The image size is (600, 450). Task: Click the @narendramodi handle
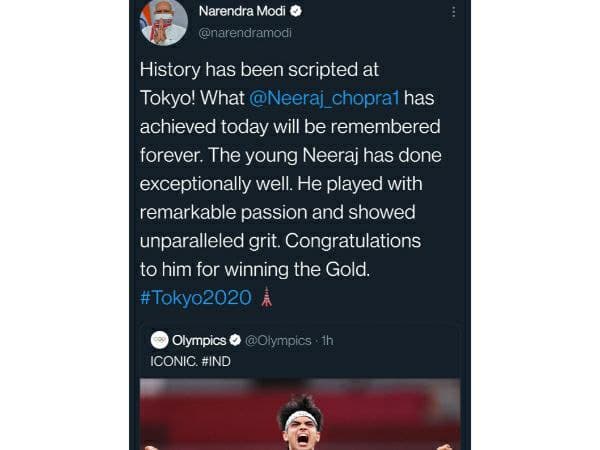coord(244,34)
